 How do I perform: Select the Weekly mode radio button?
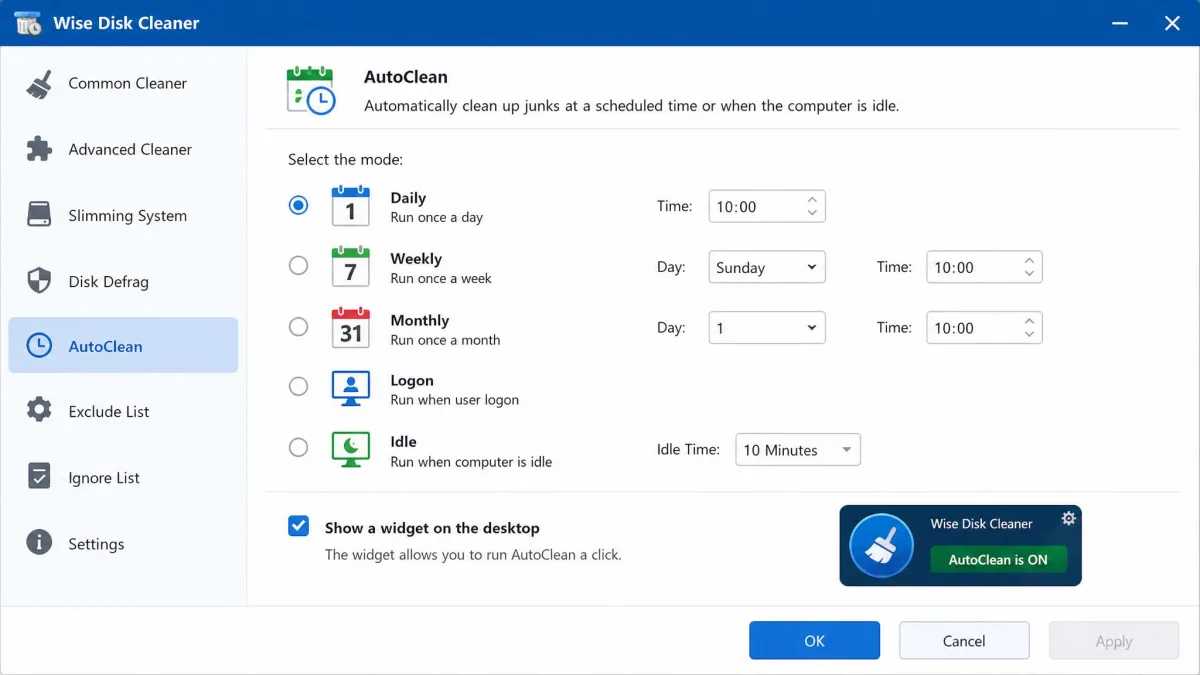coord(298,266)
